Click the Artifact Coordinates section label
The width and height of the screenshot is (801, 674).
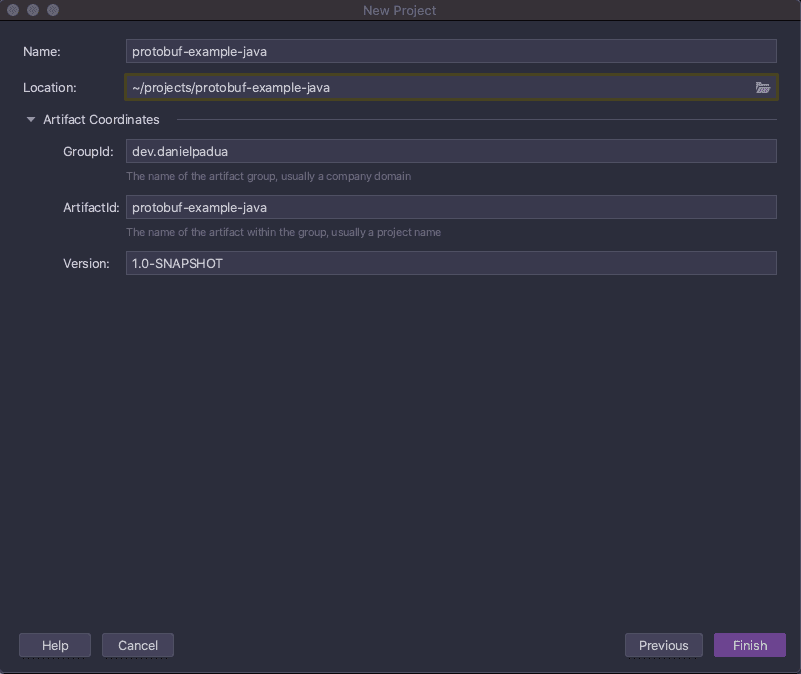point(100,119)
